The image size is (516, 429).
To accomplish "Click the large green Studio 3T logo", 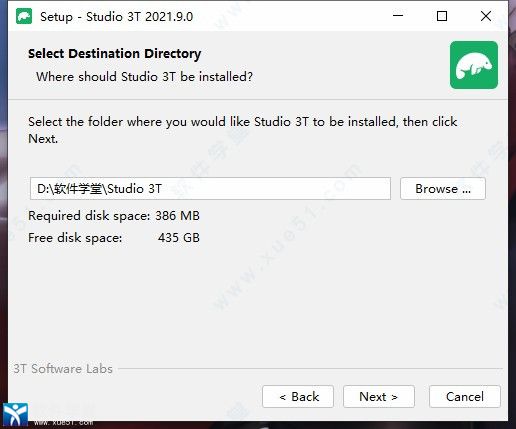I will click(474, 65).
